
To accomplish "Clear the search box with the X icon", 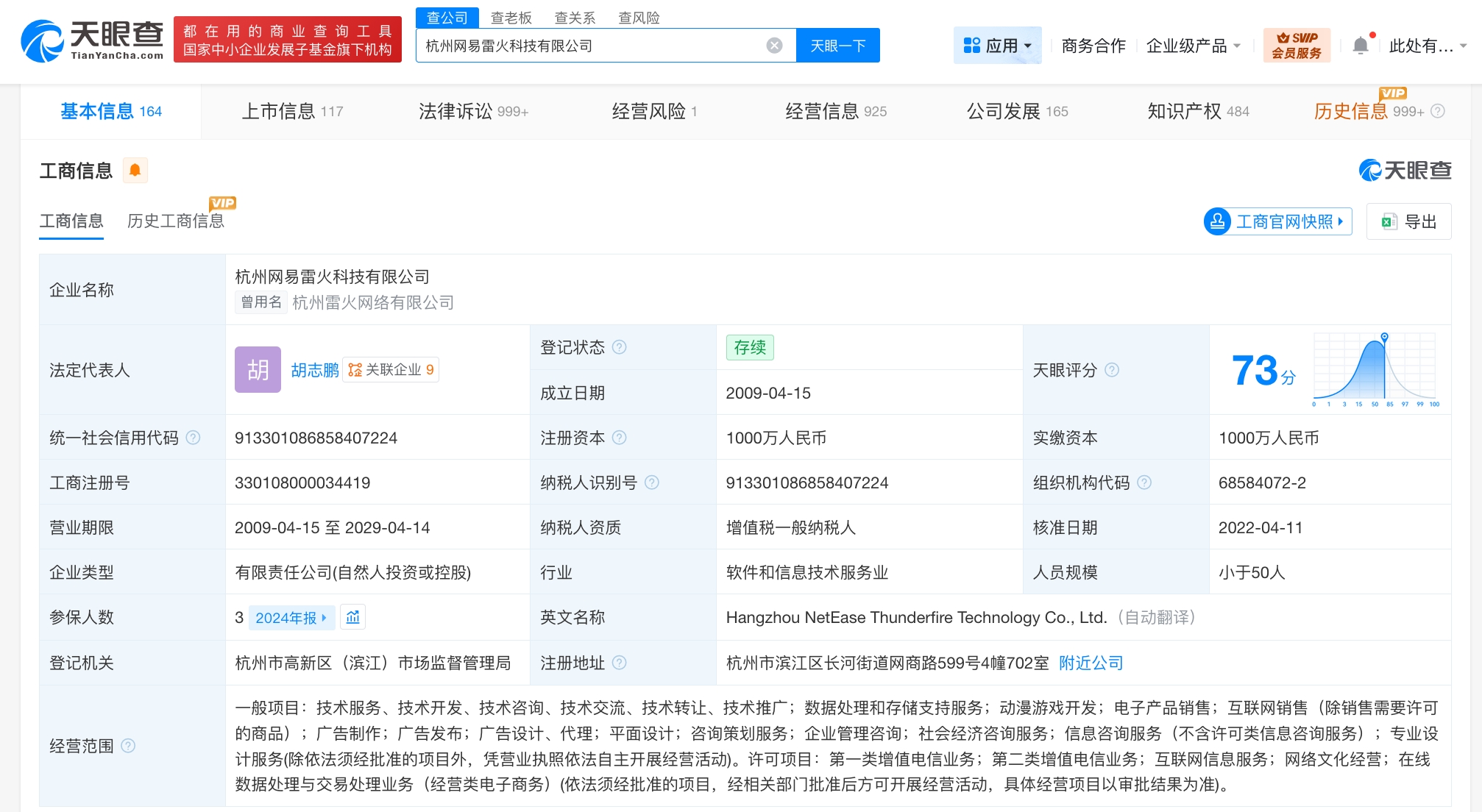I will coord(773,45).
